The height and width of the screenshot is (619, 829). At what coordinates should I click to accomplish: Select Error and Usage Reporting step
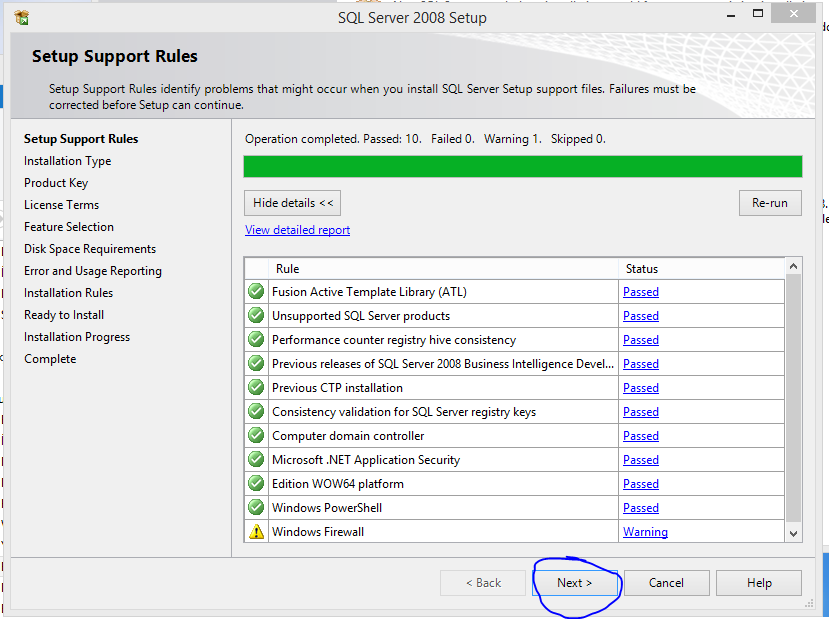point(93,271)
